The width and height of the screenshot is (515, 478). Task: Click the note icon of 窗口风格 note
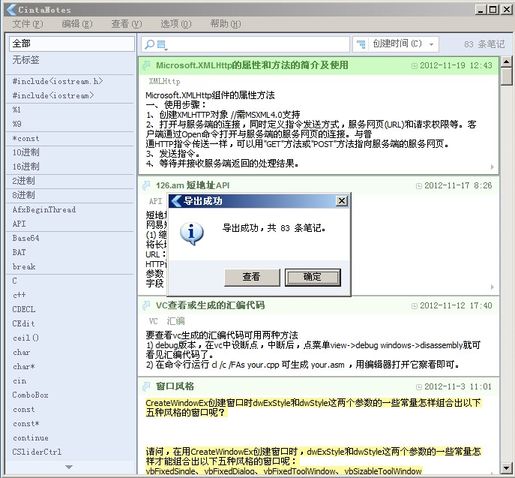pos(146,386)
